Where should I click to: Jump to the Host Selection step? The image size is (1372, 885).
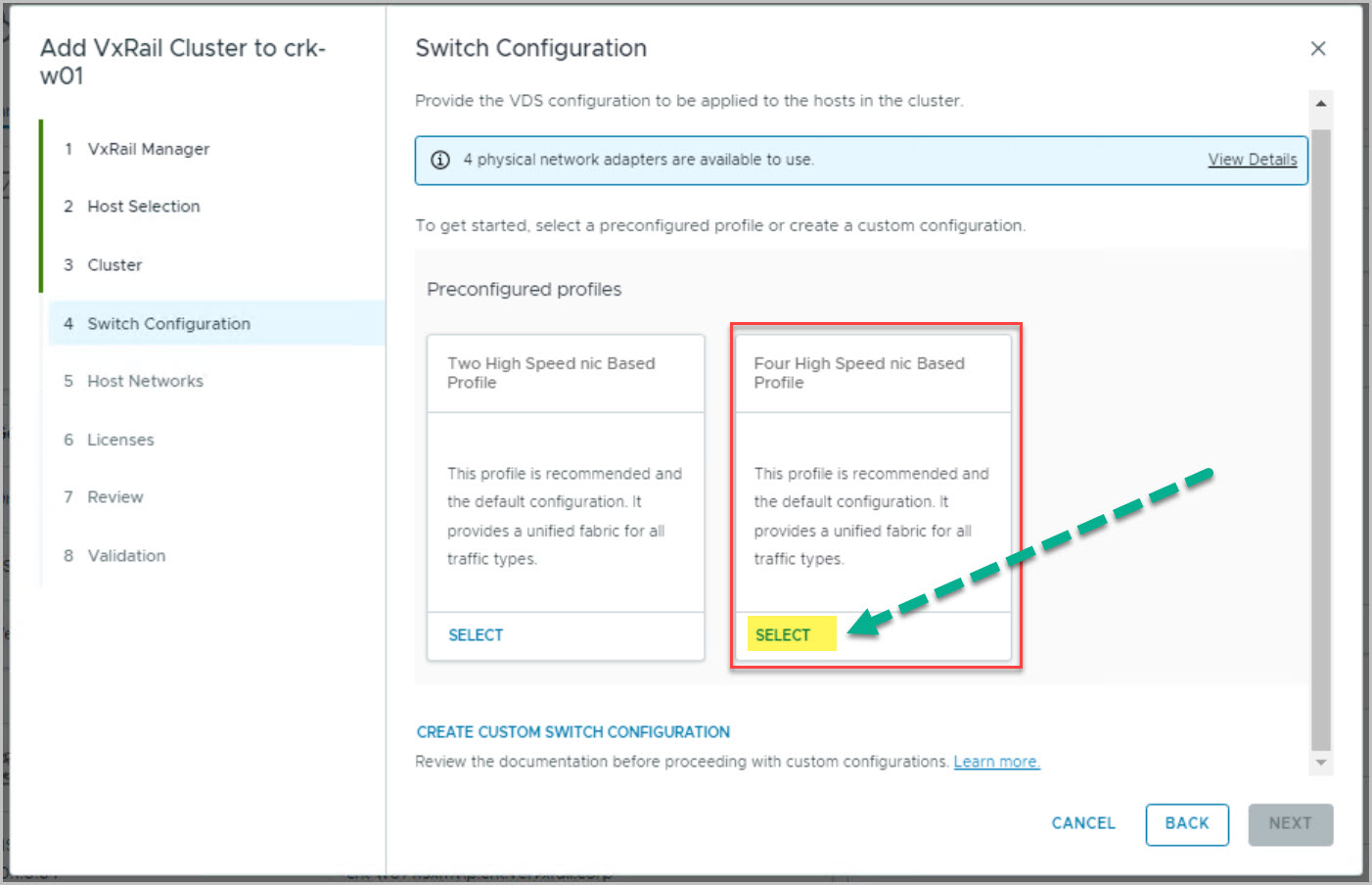click(143, 207)
